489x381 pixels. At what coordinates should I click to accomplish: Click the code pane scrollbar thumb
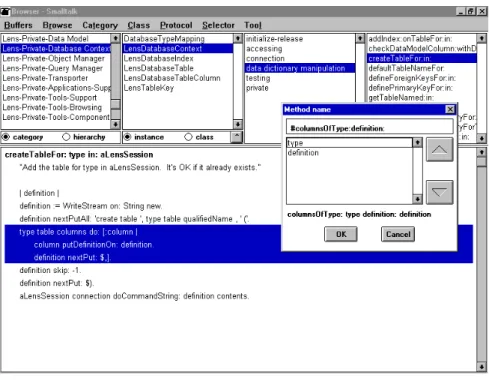(481, 162)
